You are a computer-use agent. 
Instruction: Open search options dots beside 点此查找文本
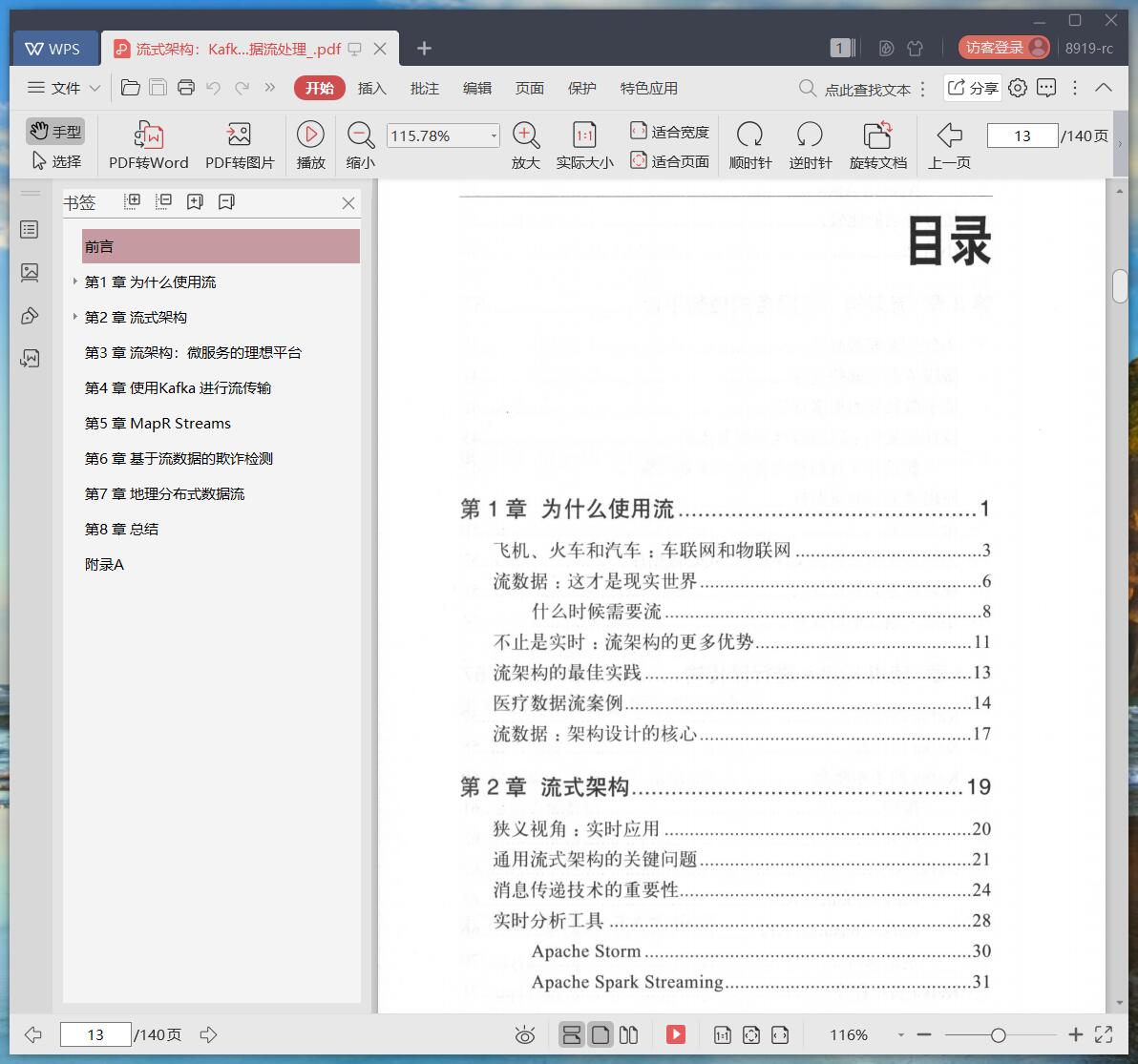922,89
